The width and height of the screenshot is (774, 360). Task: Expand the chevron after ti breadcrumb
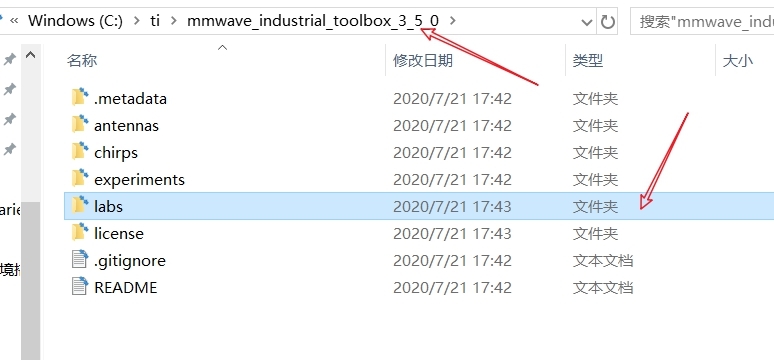tap(173, 21)
